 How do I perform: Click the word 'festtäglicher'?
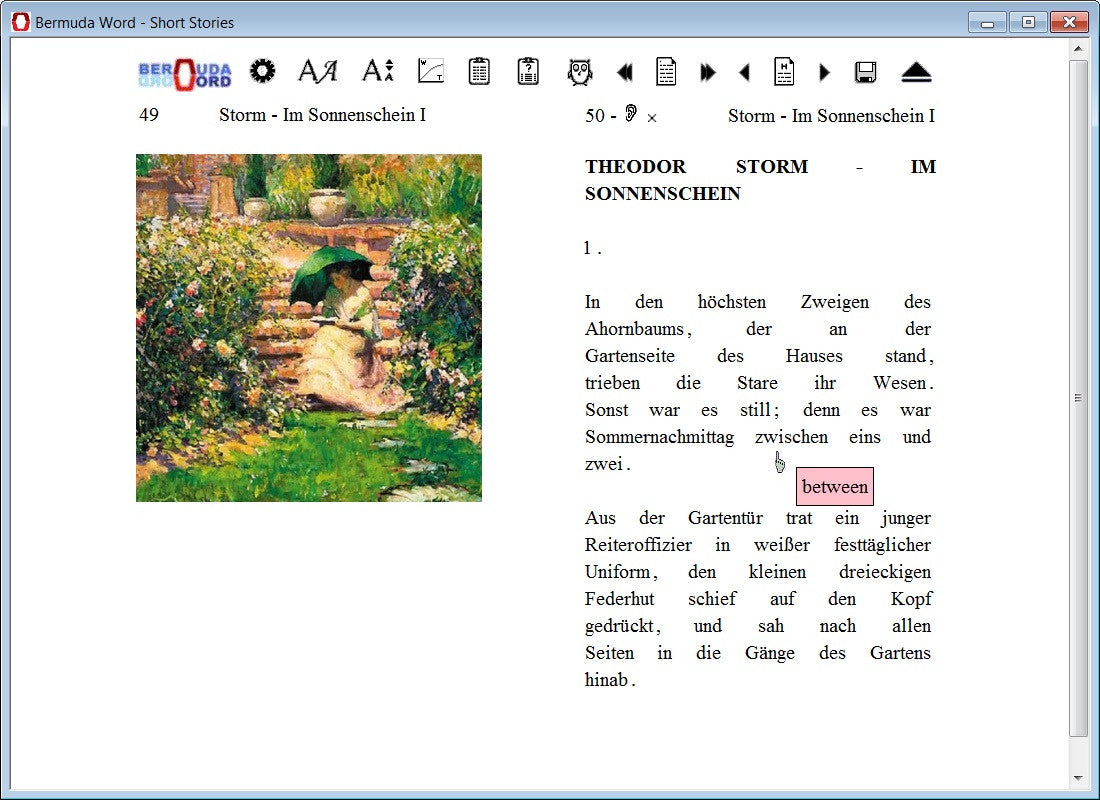tap(883, 545)
